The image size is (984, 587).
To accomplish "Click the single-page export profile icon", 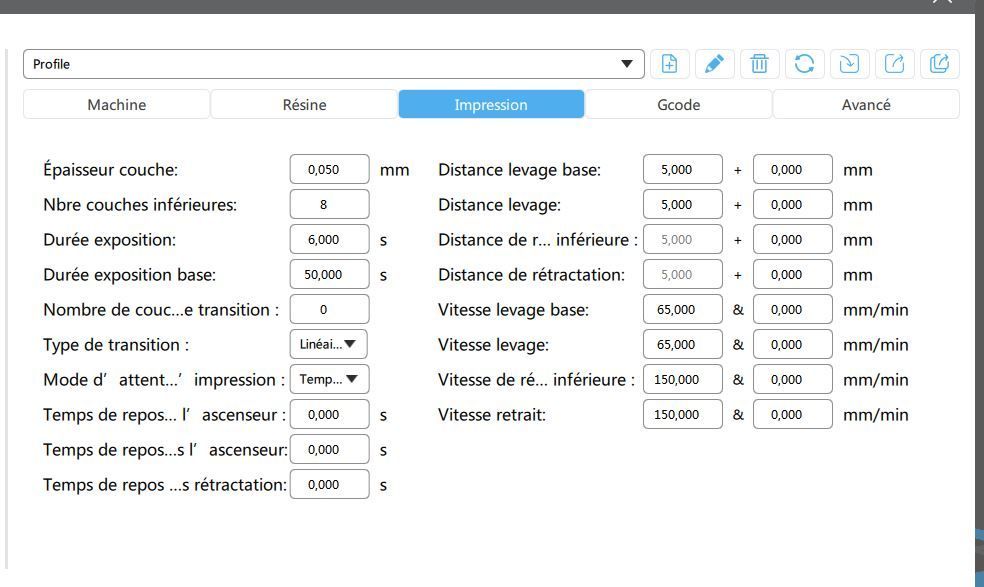I will 893,64.
